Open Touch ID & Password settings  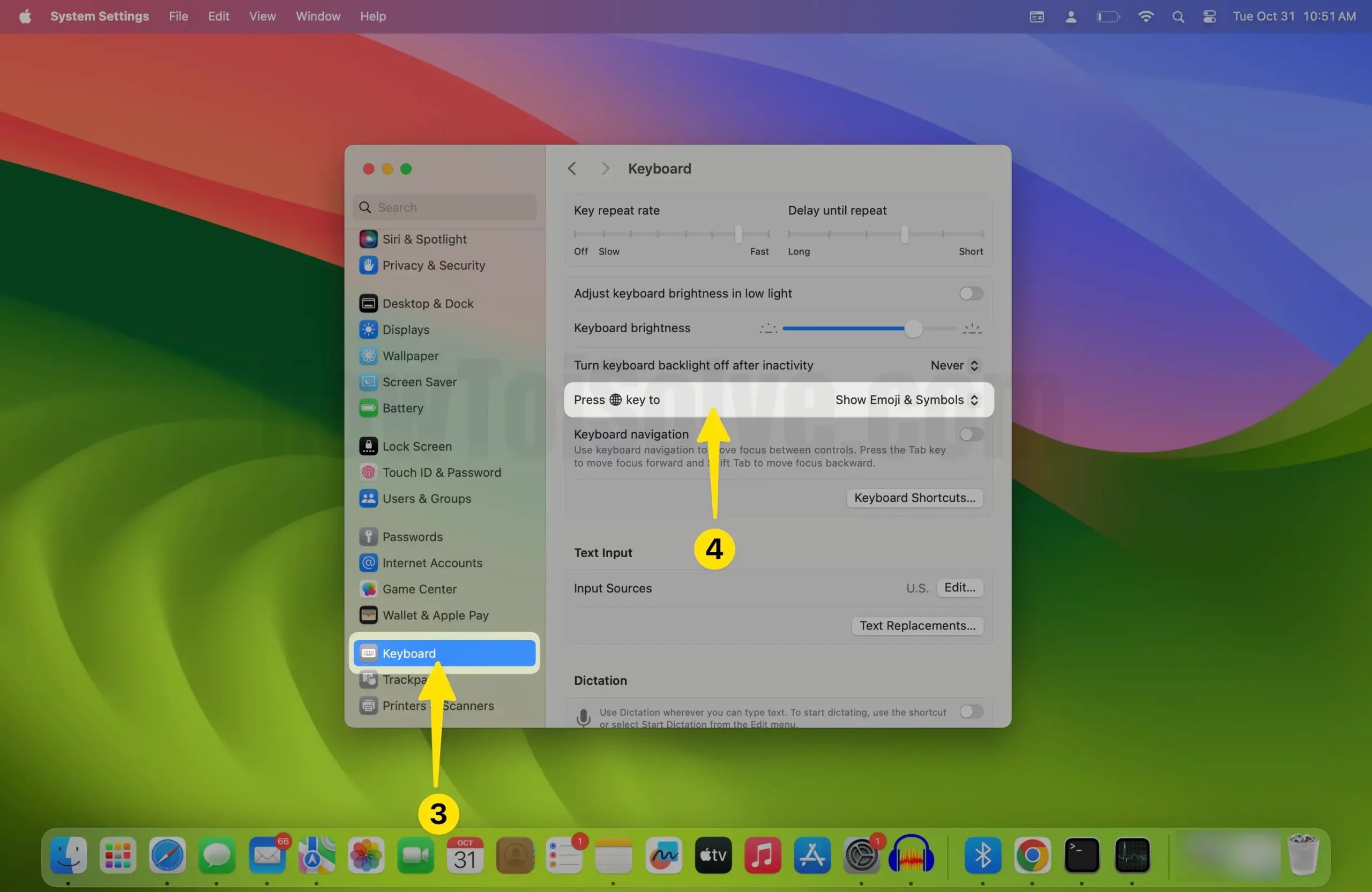[x=442, y=472]
